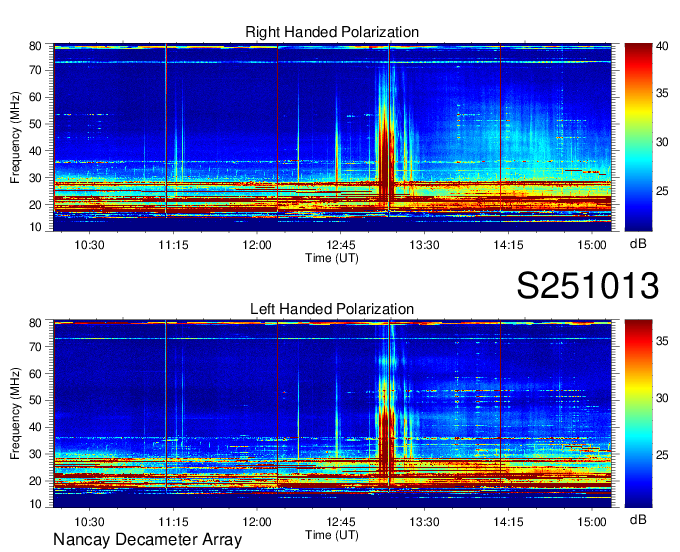Click the lower plot's dB color bar
The height and width of the screenshot is (552, 680).
[637, 413]
